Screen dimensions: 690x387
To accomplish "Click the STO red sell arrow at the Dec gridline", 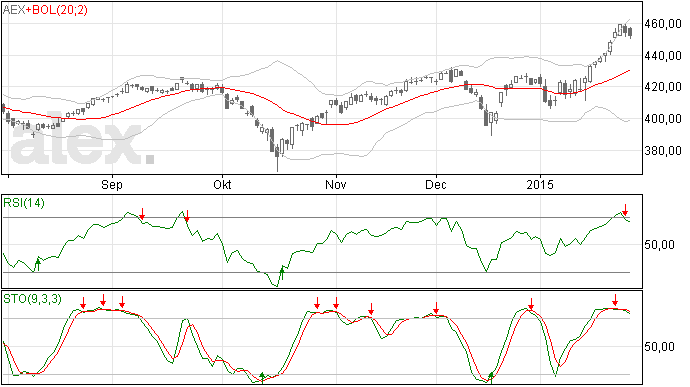I will pos(436,308).
